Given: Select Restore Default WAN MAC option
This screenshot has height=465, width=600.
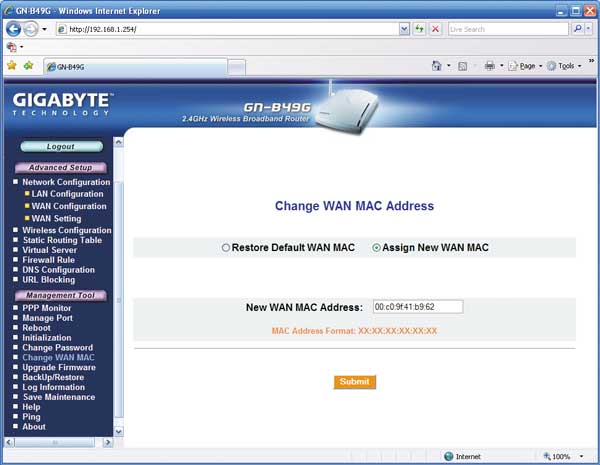Looking at the screenshot, I should click(x=226, y=248).
